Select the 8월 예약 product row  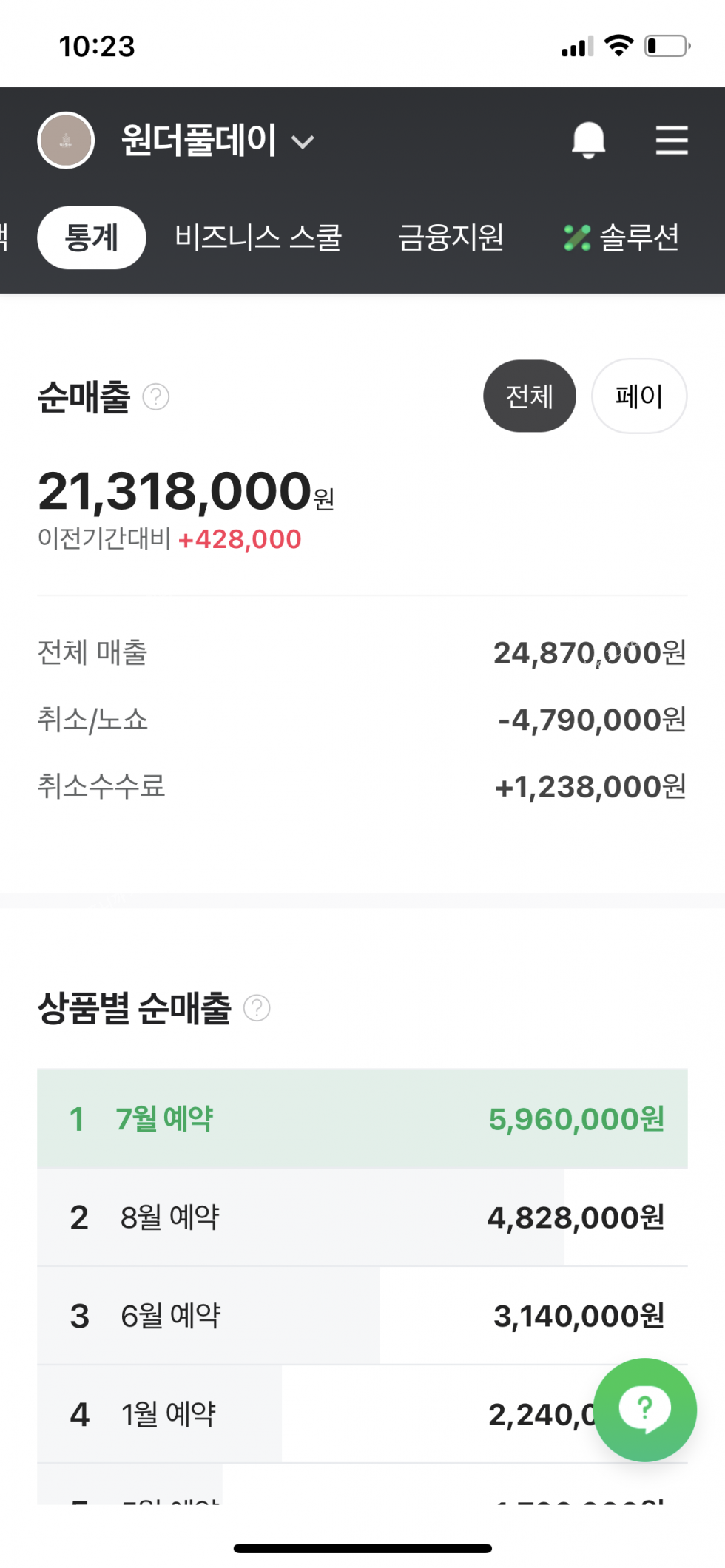point(362,1217)
